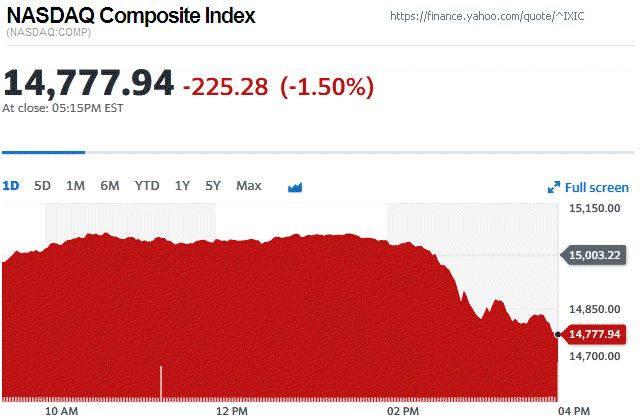Image resolution: width=640 pixels, height=420 pixels.
Task: Click the -225.28 (-1.50%) change value
Action: point(278,87)
